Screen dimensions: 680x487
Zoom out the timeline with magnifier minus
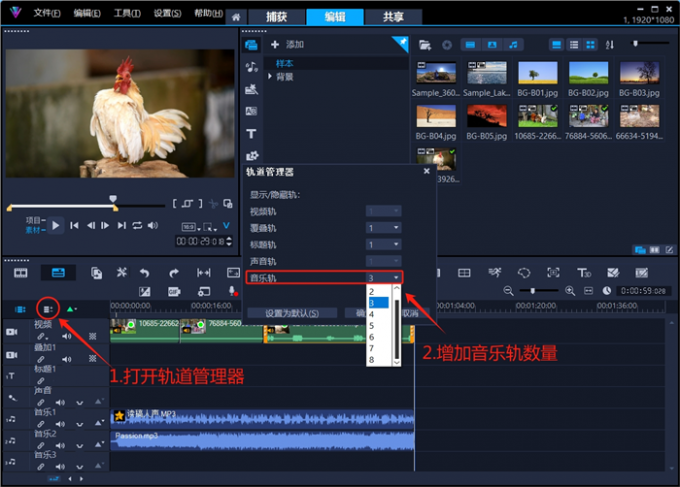tap(508, 291)
